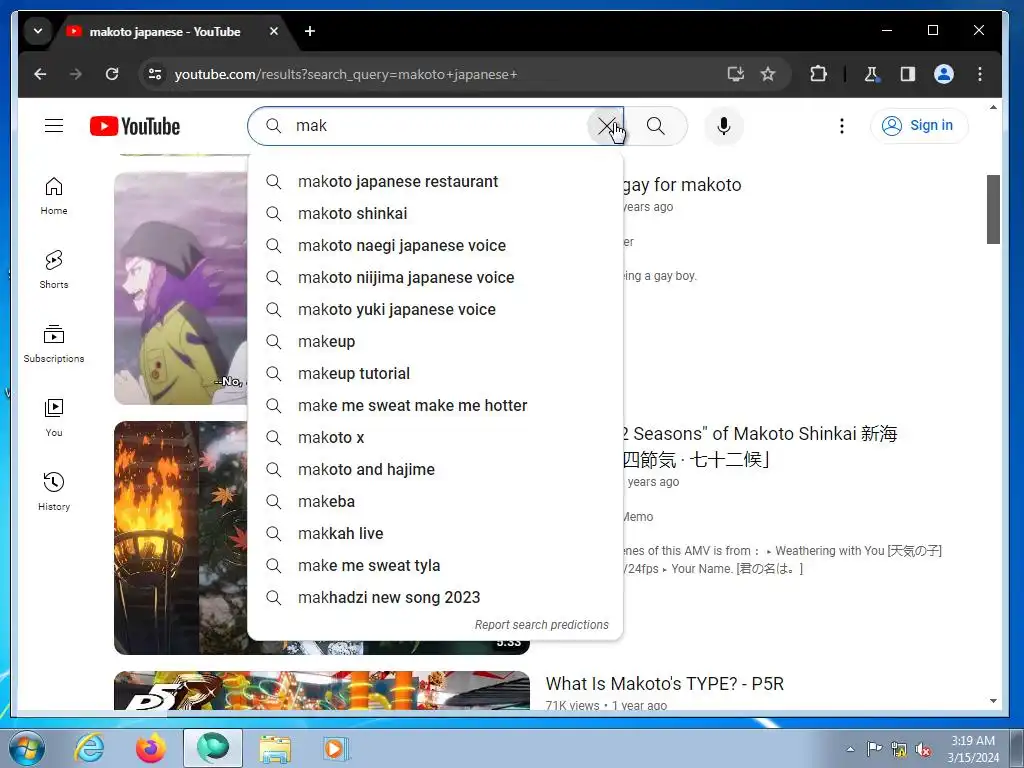Open the flaming torch video thumbnail
The width and height of the screenshot is (1024, 768).
point(181,537)
